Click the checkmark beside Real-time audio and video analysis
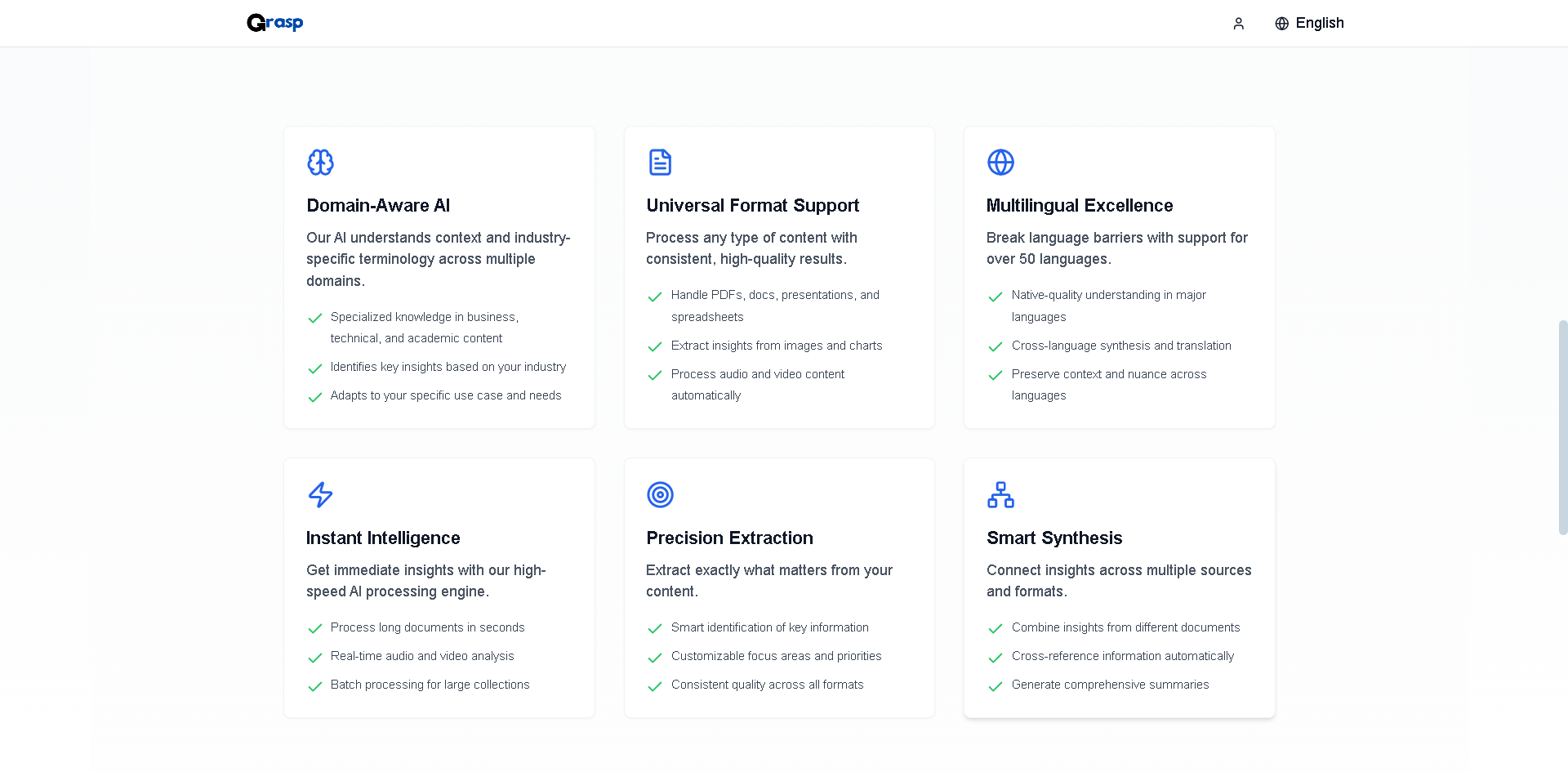1568x772 pixels. click(x=315, y=658)
